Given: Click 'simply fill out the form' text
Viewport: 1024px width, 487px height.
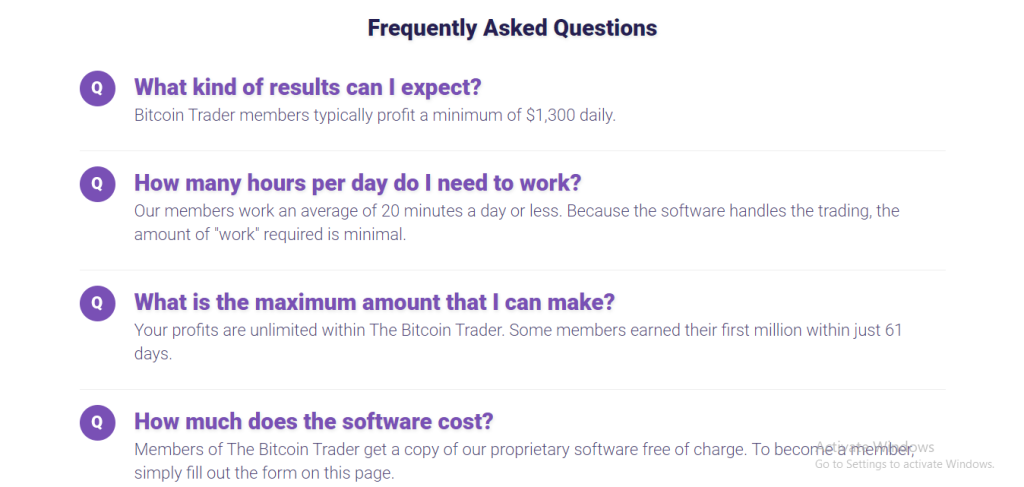Looking at the screenshot, I should (x=264, y=473).
